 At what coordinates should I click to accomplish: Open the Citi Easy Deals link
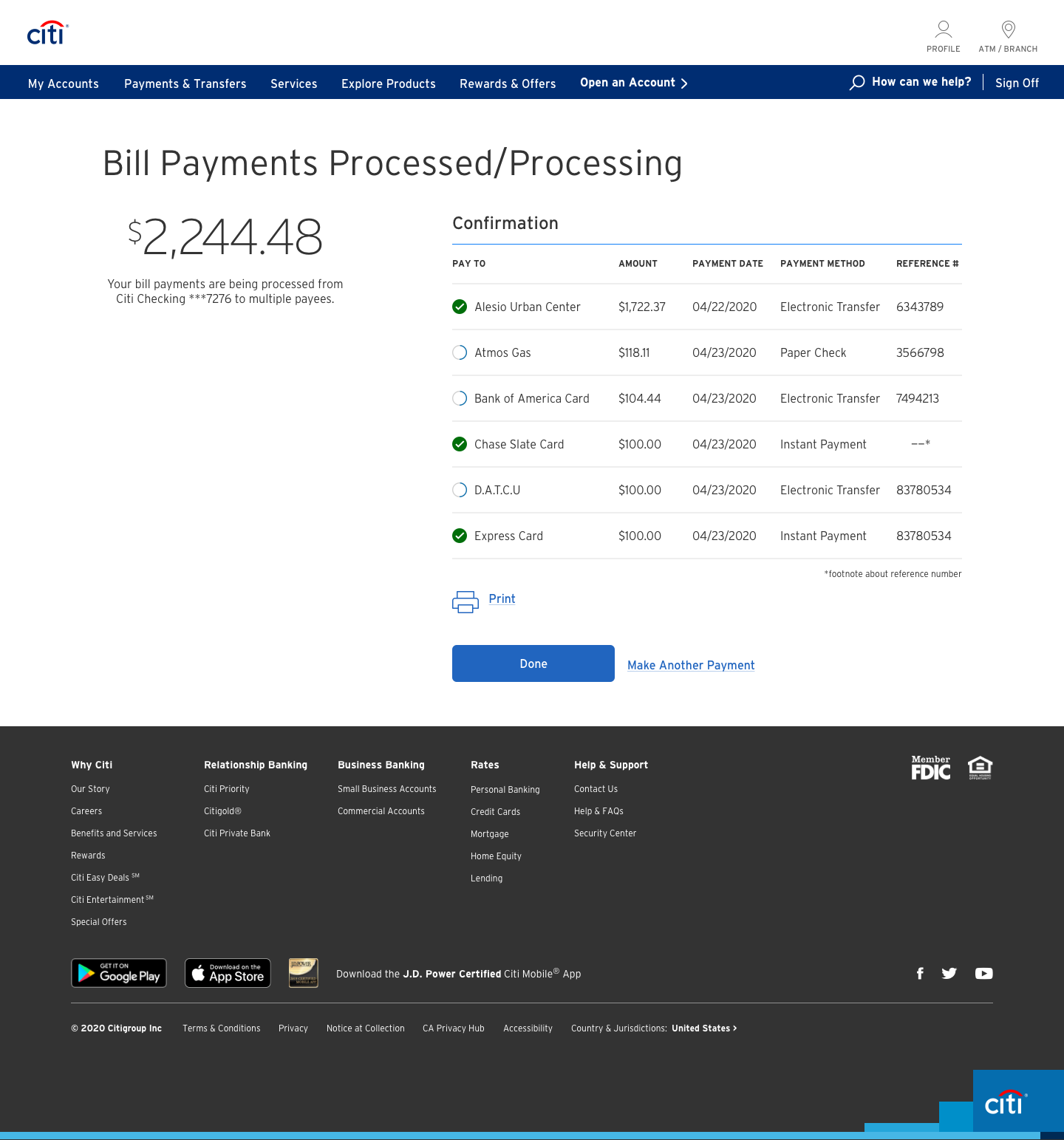point(105,877)
